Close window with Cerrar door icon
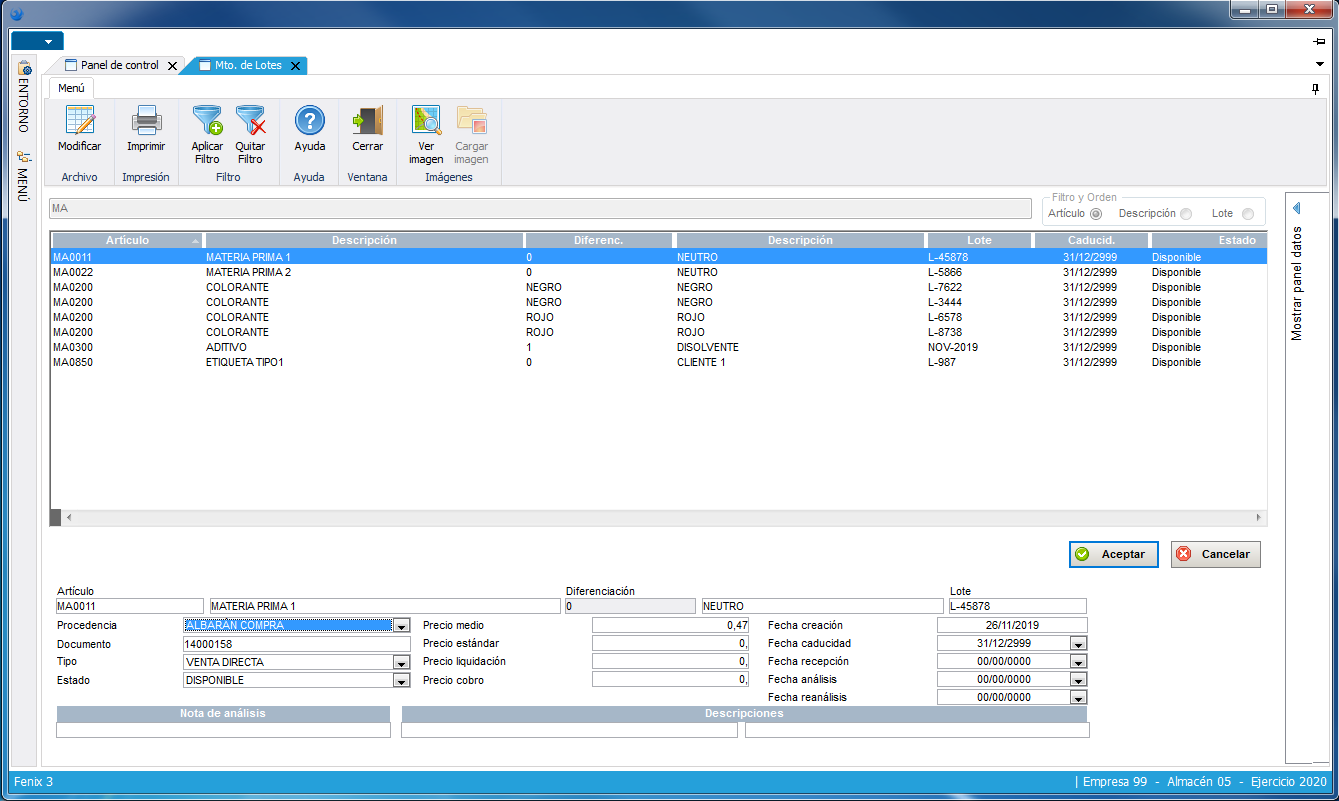Viewport: 1339px width, 801px height. [367, 121]
